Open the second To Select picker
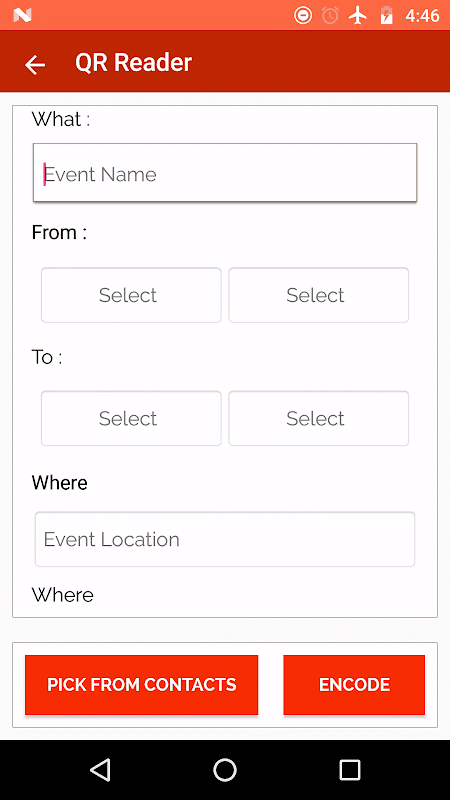Screen dimensions: 450x800 pyautogui.click(x=318, y=418)
